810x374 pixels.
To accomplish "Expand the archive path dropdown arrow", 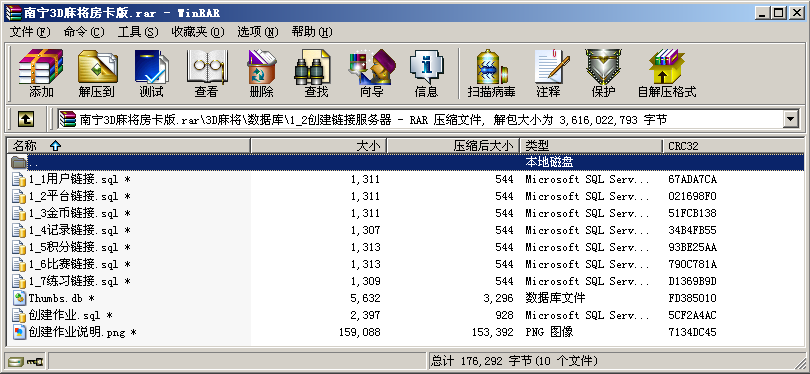I will point(790,120).
